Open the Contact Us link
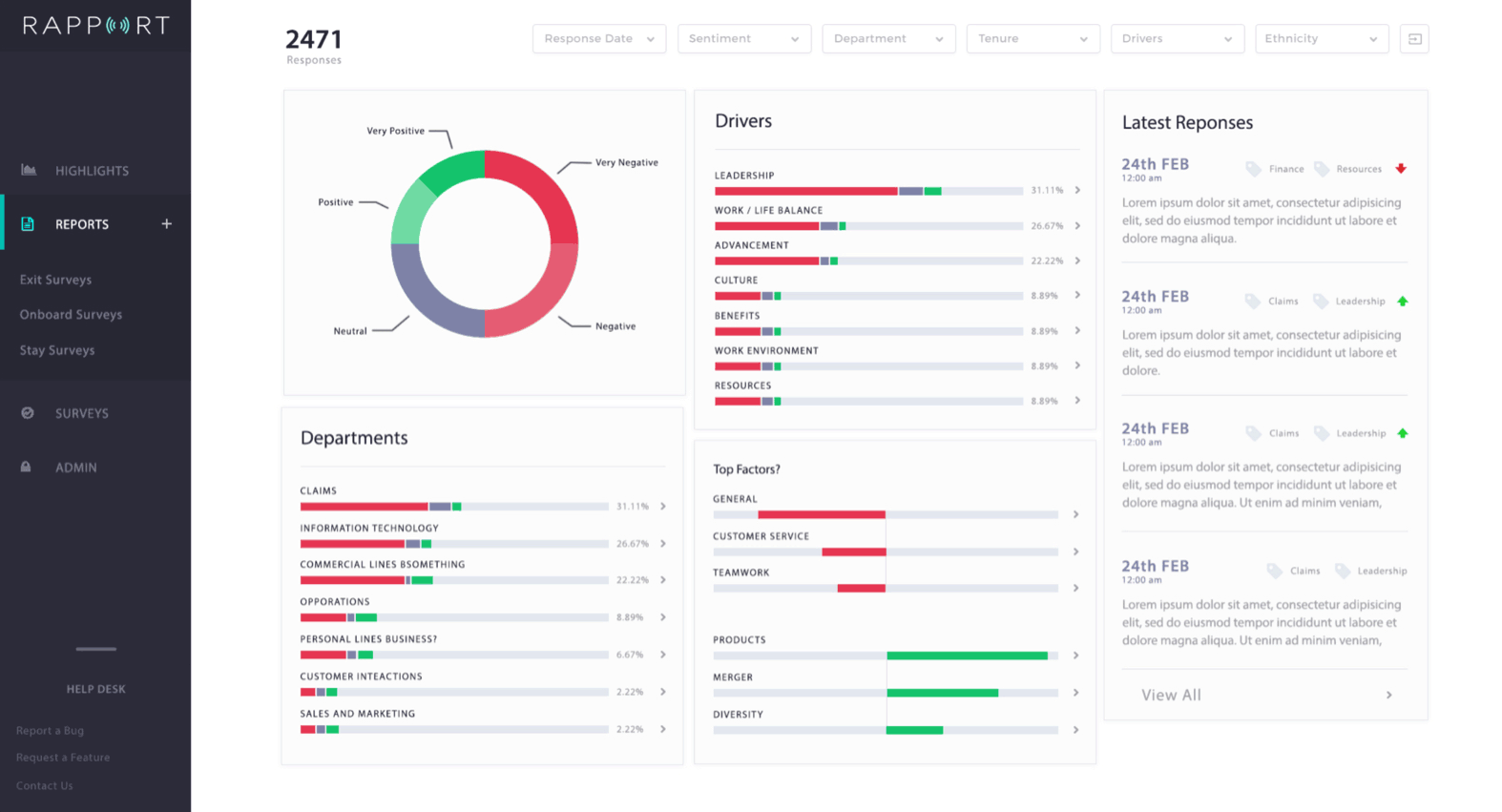This screenshot has height=812, width=1502. [x=44, y=786]
